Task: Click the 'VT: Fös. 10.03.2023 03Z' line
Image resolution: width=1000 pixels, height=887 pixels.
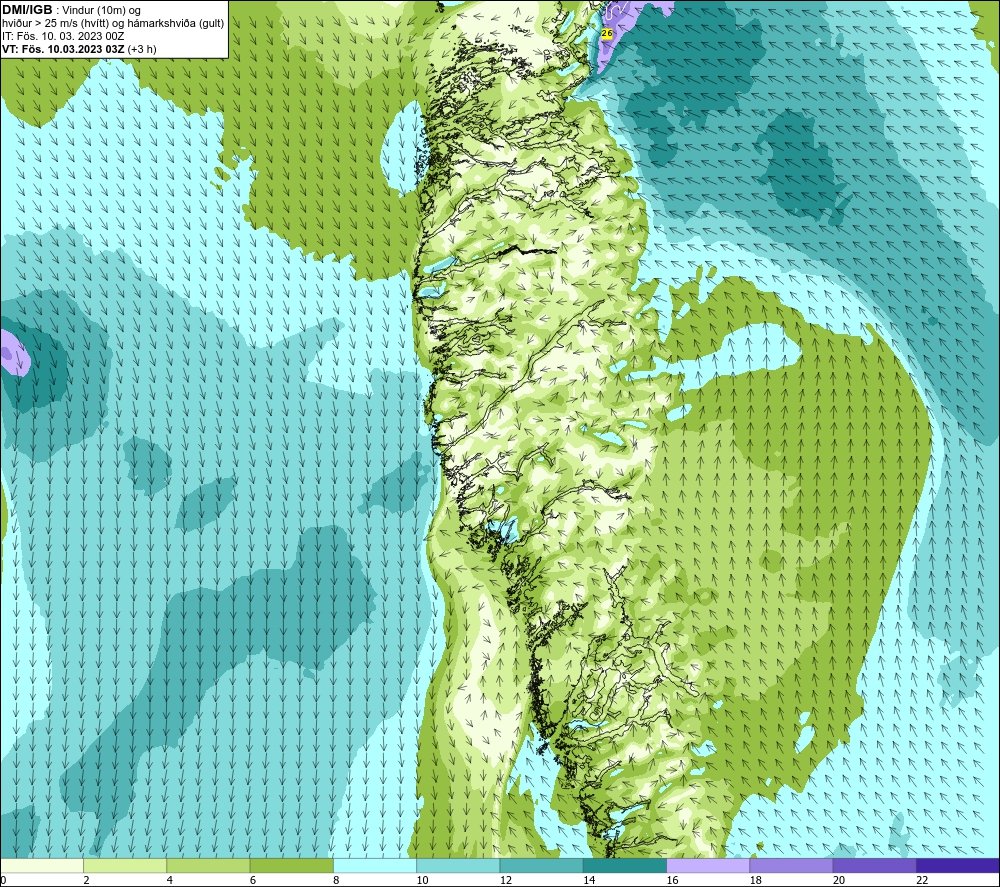Action: (x=63, y=49)
